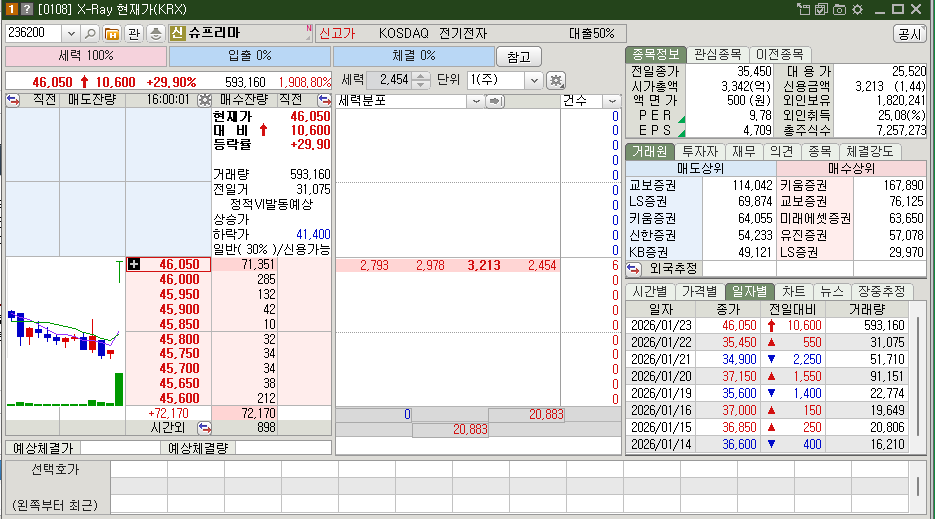935x519 pixels.
Task: Switch to the 가격별 tab
Action: 699,291
